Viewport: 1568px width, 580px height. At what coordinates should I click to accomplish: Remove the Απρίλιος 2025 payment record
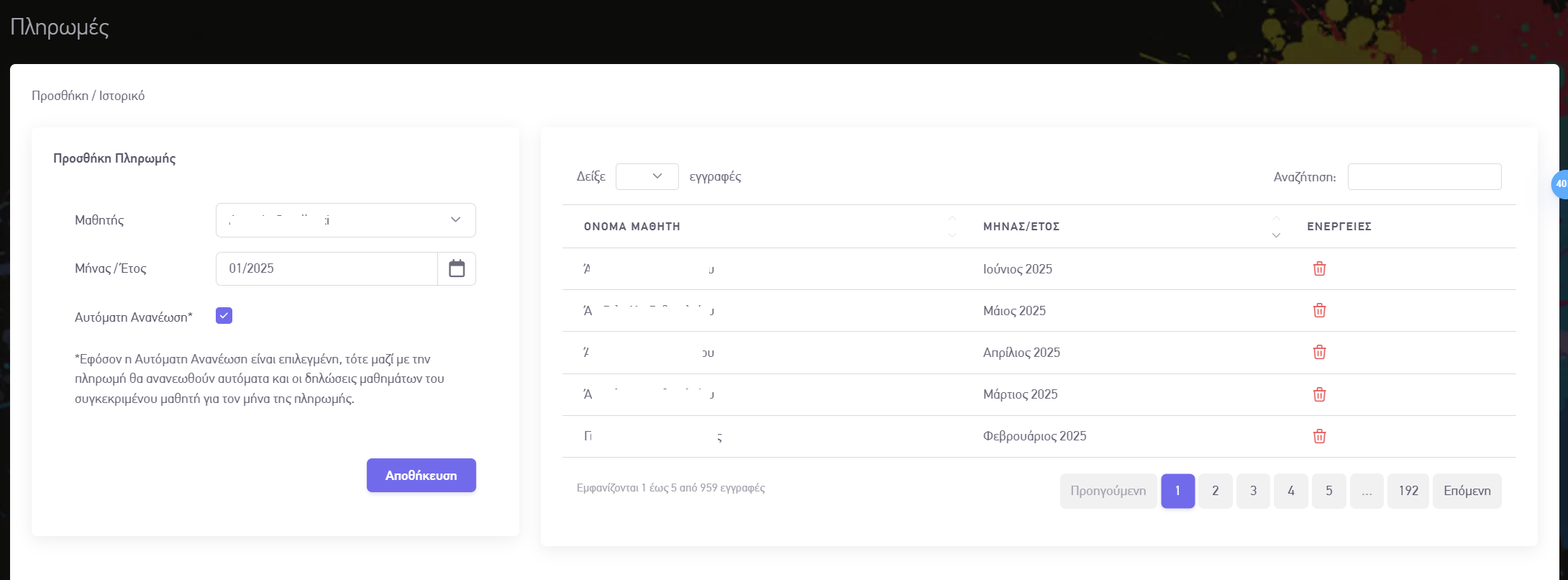pos(1319,353)
